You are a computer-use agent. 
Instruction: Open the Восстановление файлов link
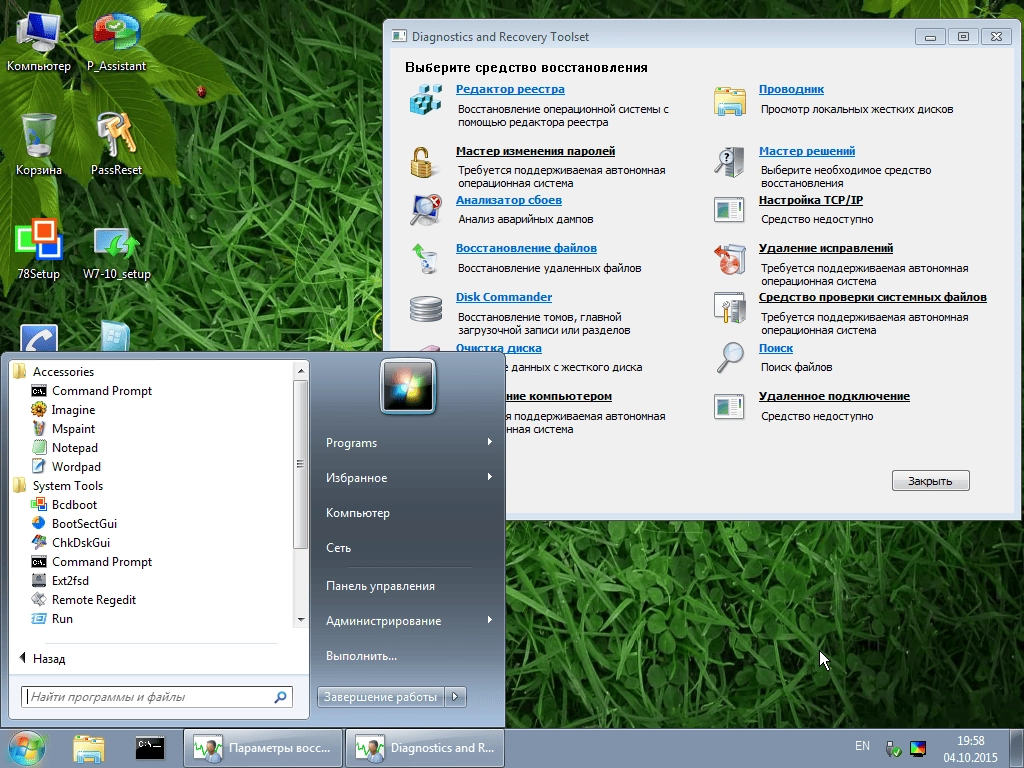pyautogui.click(x=526, y=248)
